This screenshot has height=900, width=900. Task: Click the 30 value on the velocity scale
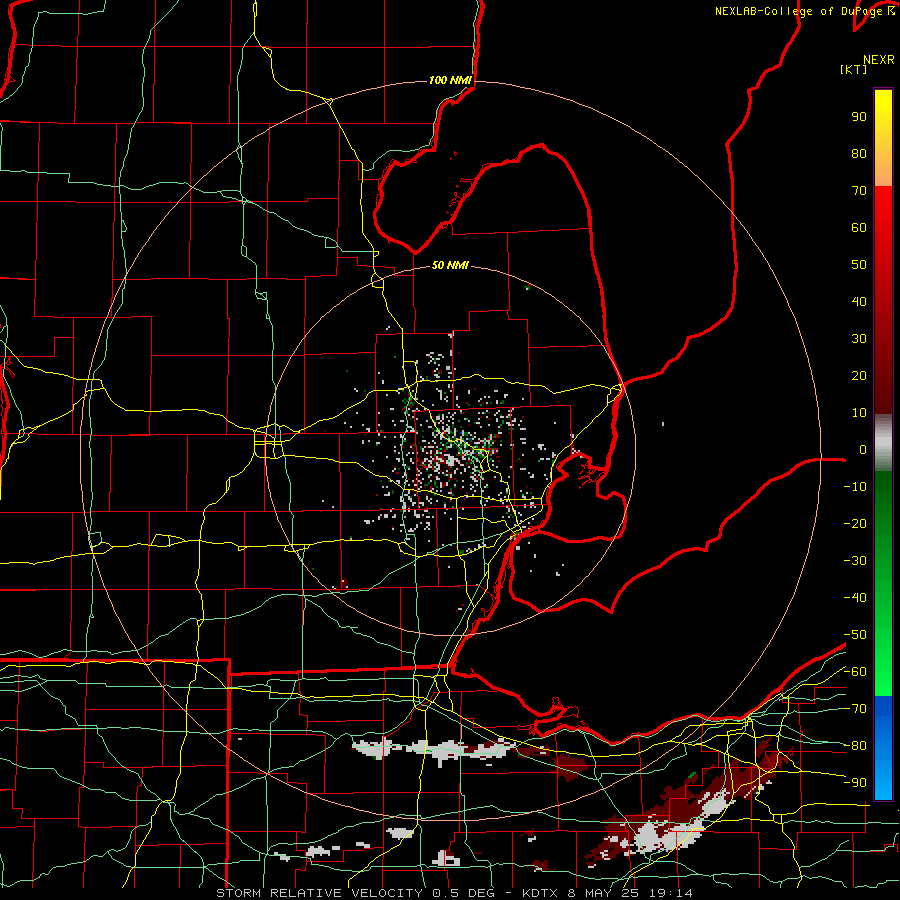pyautogui.click(x=859, y=339)
